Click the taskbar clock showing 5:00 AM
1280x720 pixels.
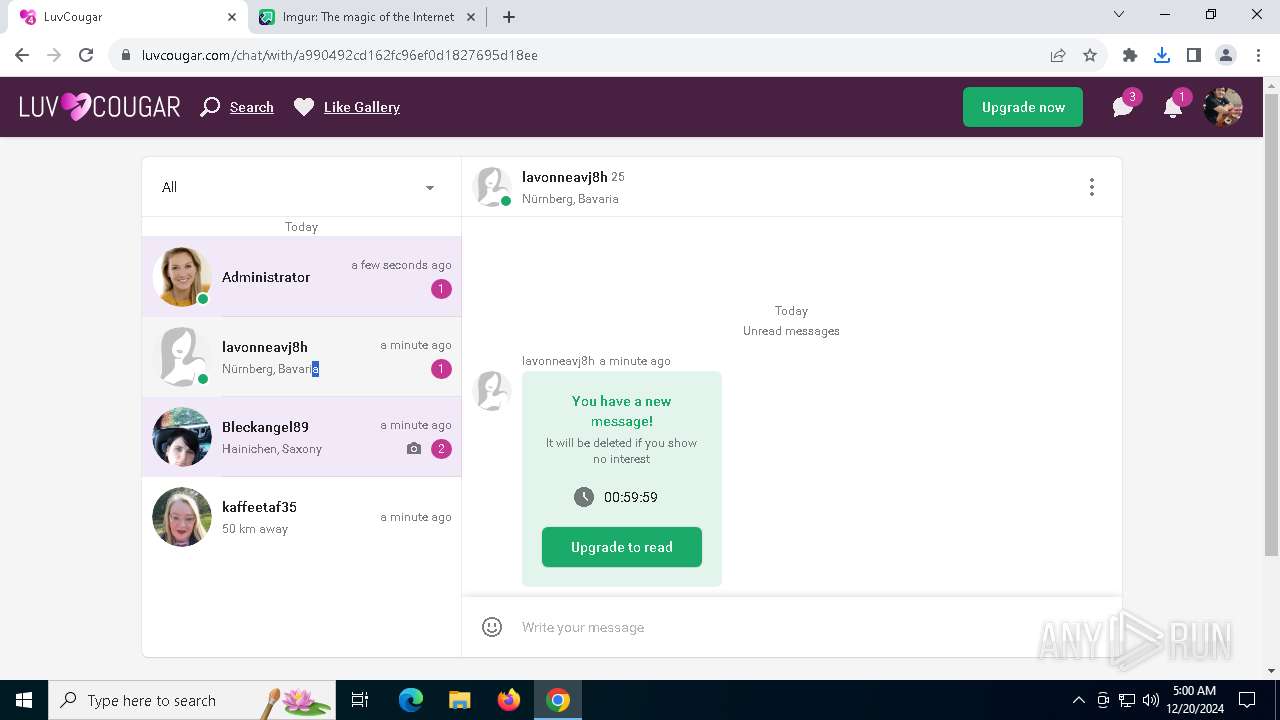coord(1194,700)
